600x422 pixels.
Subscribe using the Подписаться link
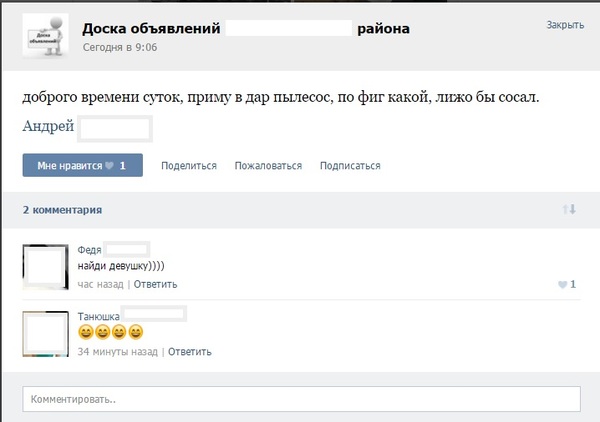pyautogui.click(x=350, y=166)
